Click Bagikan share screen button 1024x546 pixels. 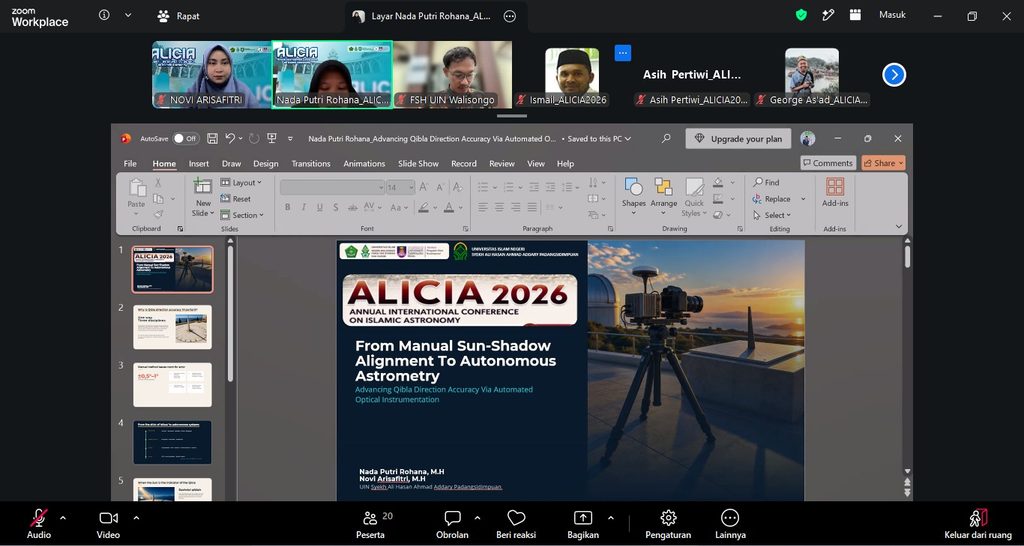(583, 524)
